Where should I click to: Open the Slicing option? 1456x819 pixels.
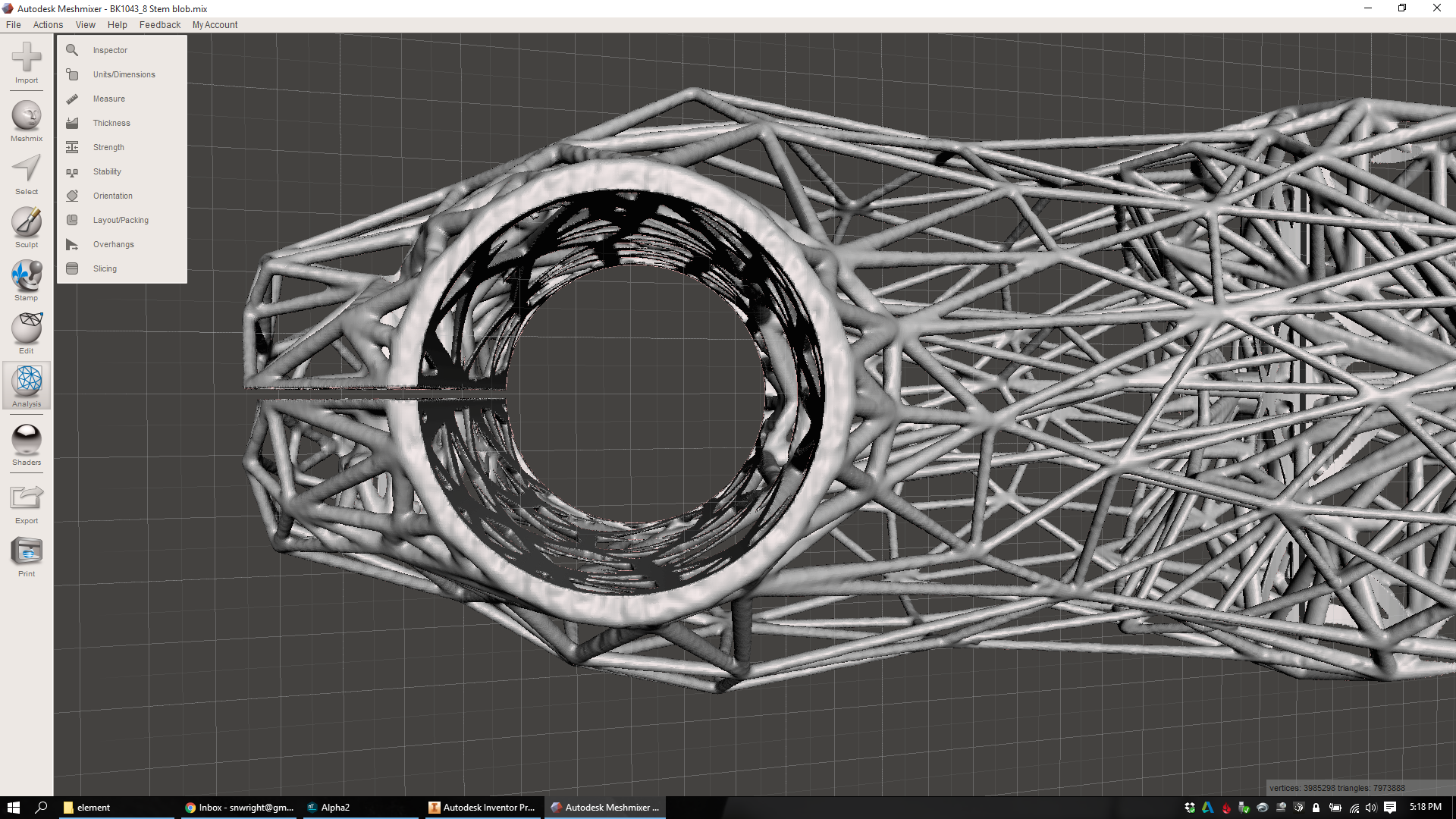click(105, 268)
